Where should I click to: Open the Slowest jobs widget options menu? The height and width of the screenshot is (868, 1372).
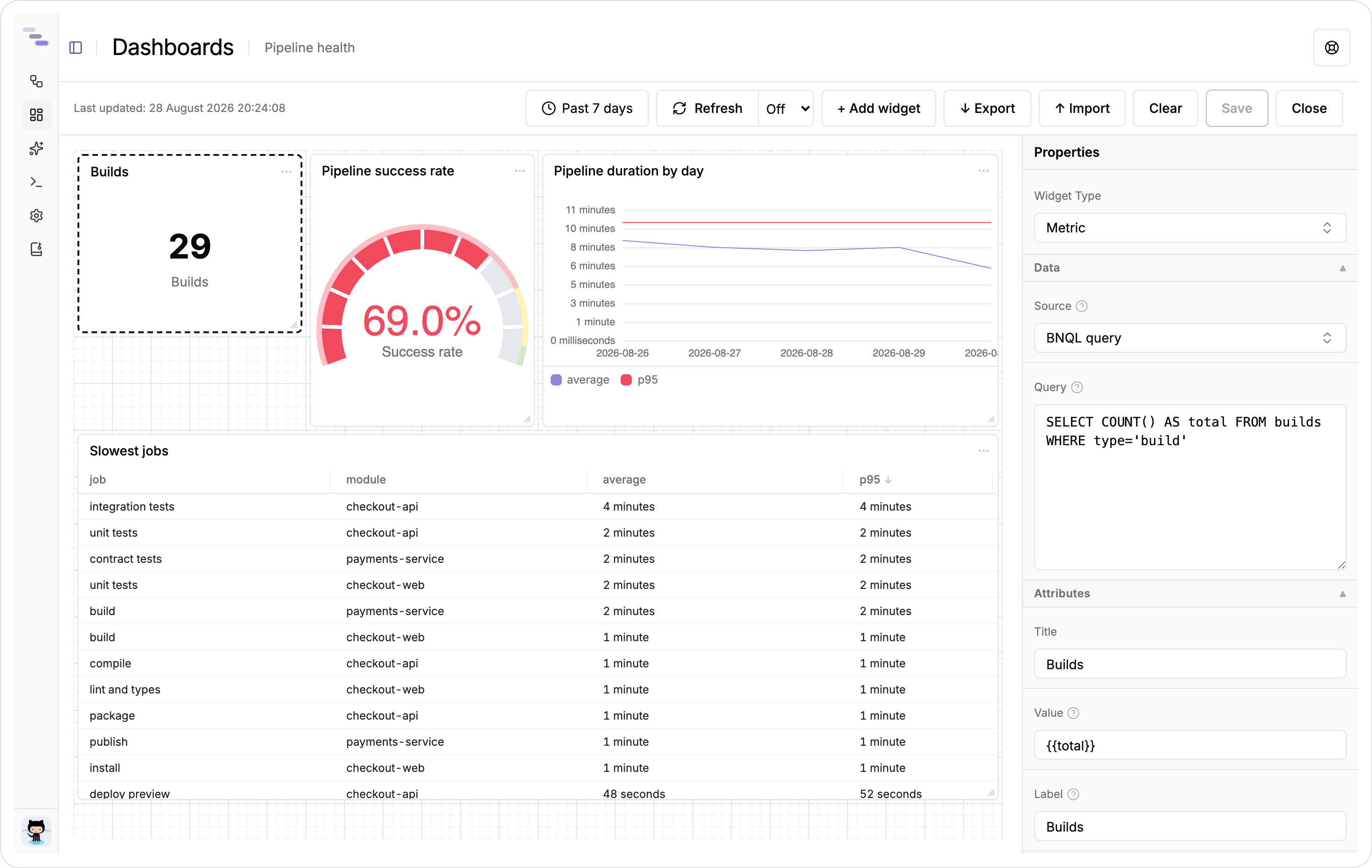[983, 451]
